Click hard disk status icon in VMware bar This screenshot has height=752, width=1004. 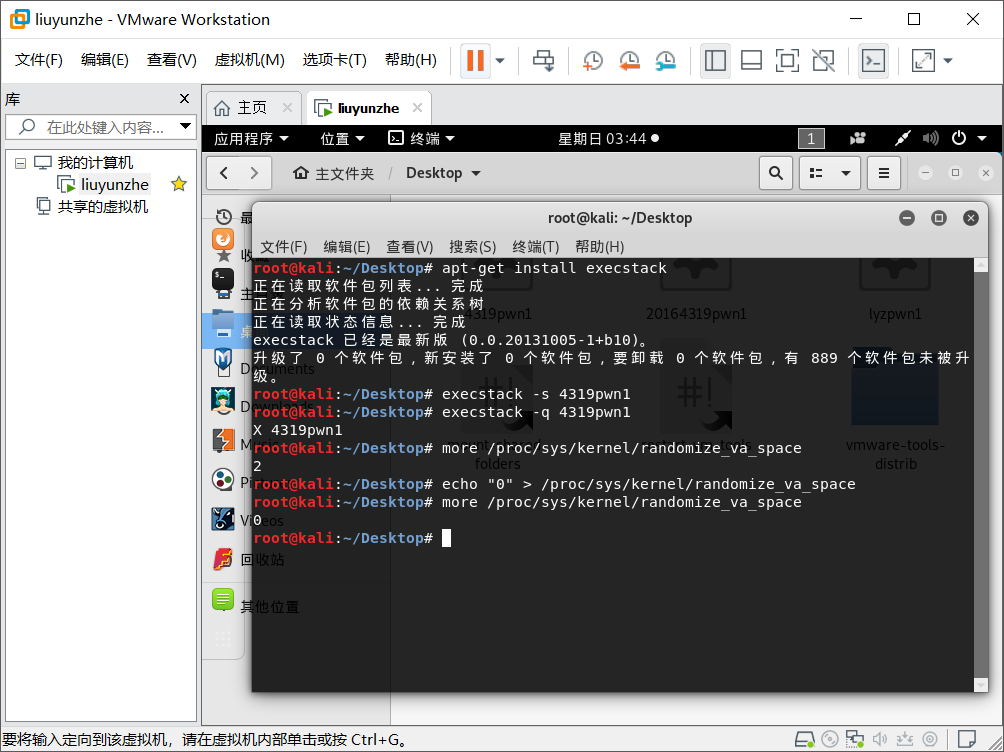[x=804, y=739]
